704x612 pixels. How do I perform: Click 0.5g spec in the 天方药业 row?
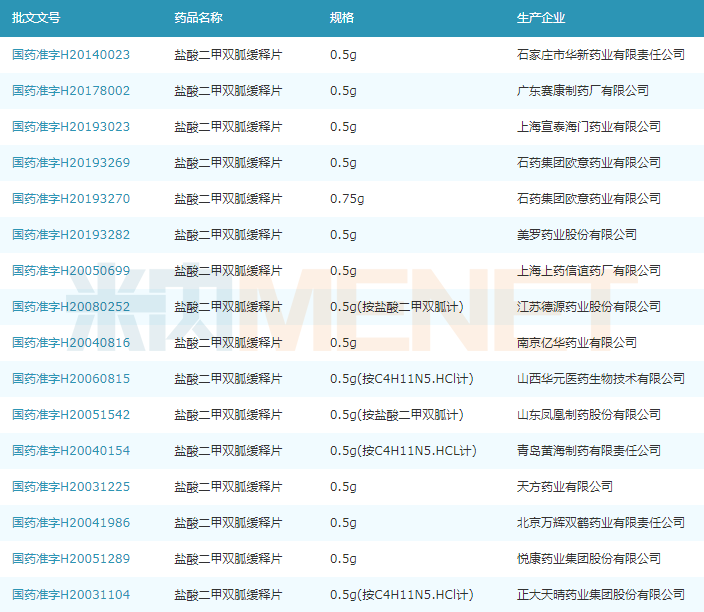pos(343,487)
